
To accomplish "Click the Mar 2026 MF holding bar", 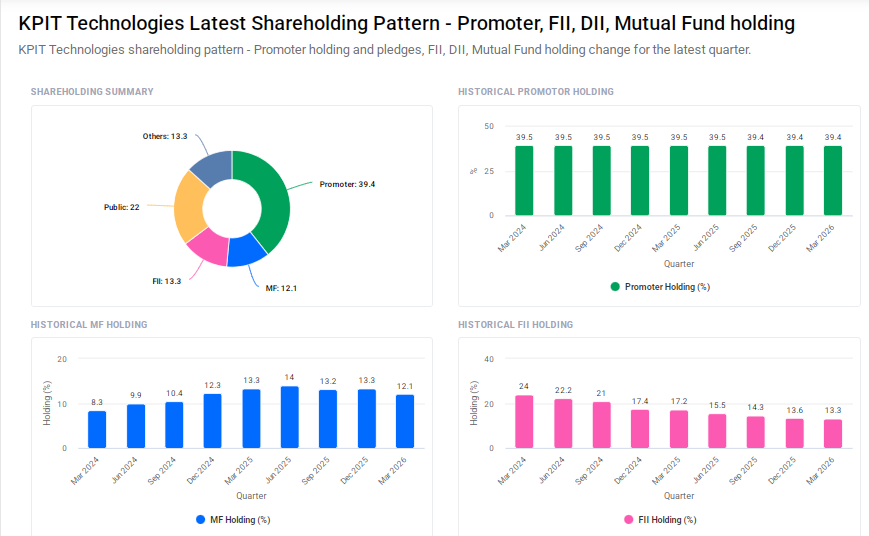I will pyautogui.click(x=405, y=421).
